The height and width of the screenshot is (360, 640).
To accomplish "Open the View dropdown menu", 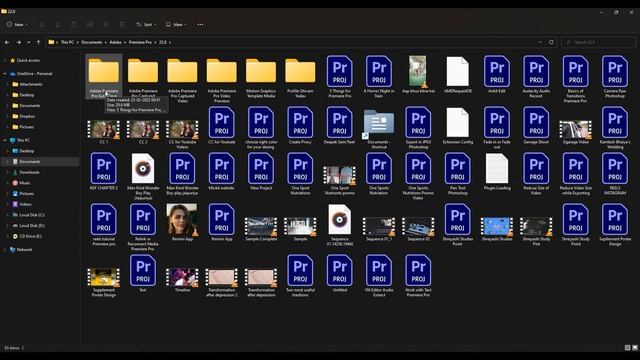I will pos(176,24).
